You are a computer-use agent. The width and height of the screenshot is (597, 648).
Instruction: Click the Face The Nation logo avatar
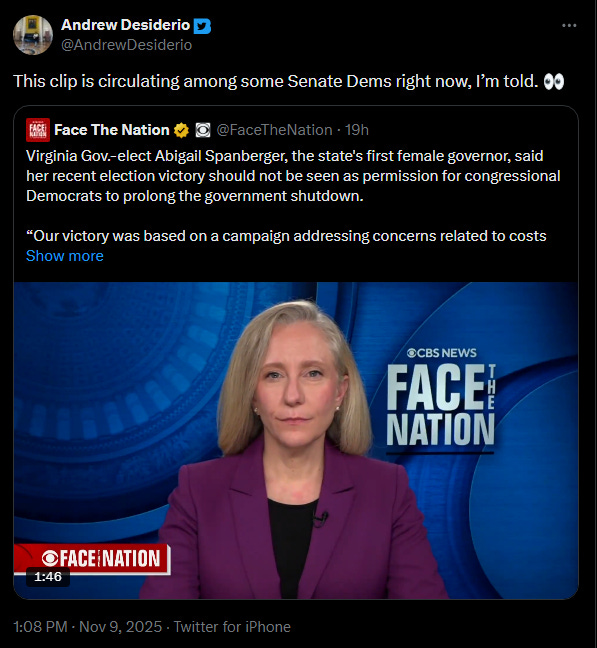coord(38,130)
